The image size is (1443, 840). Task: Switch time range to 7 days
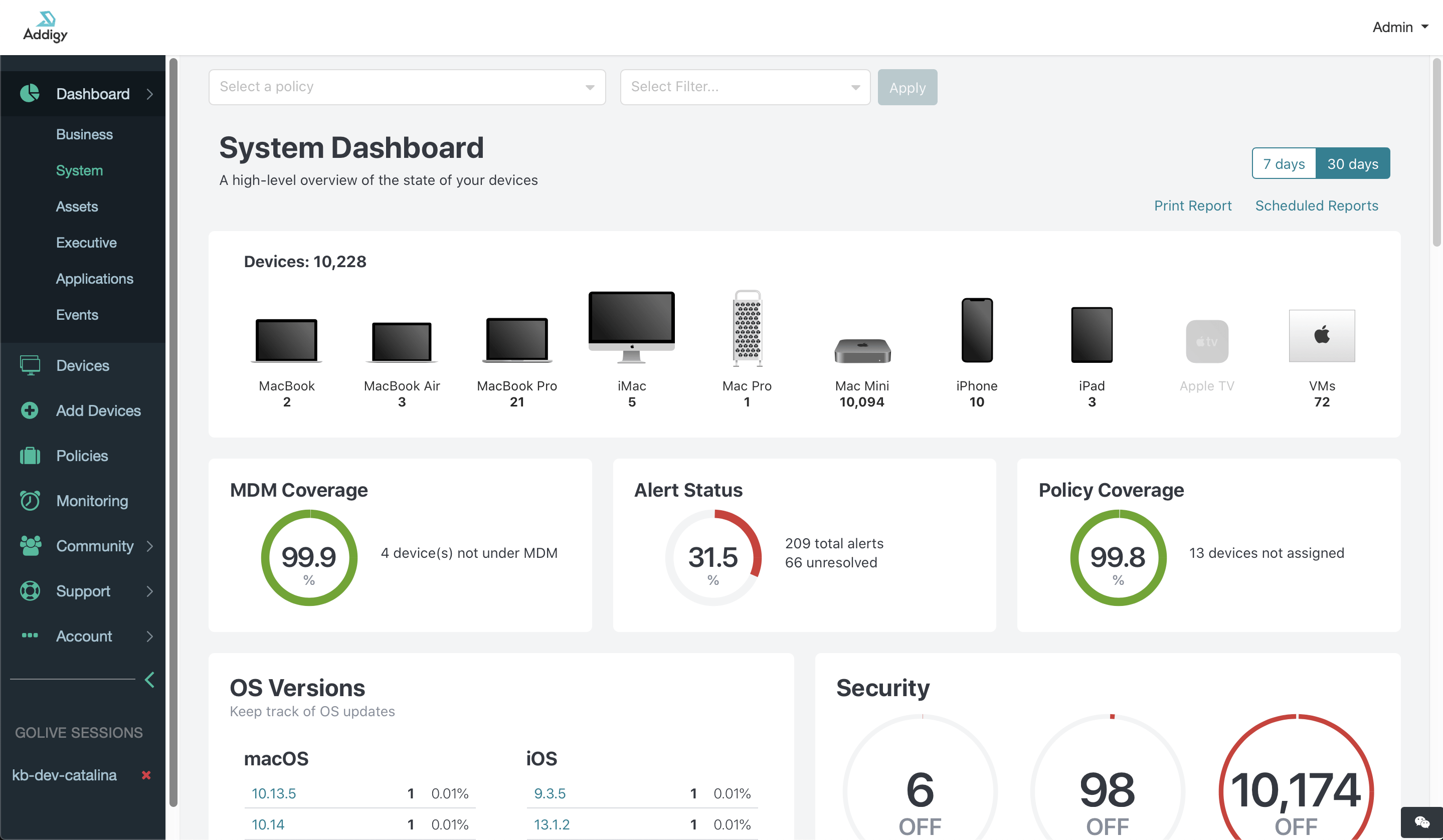(1284, 164)
